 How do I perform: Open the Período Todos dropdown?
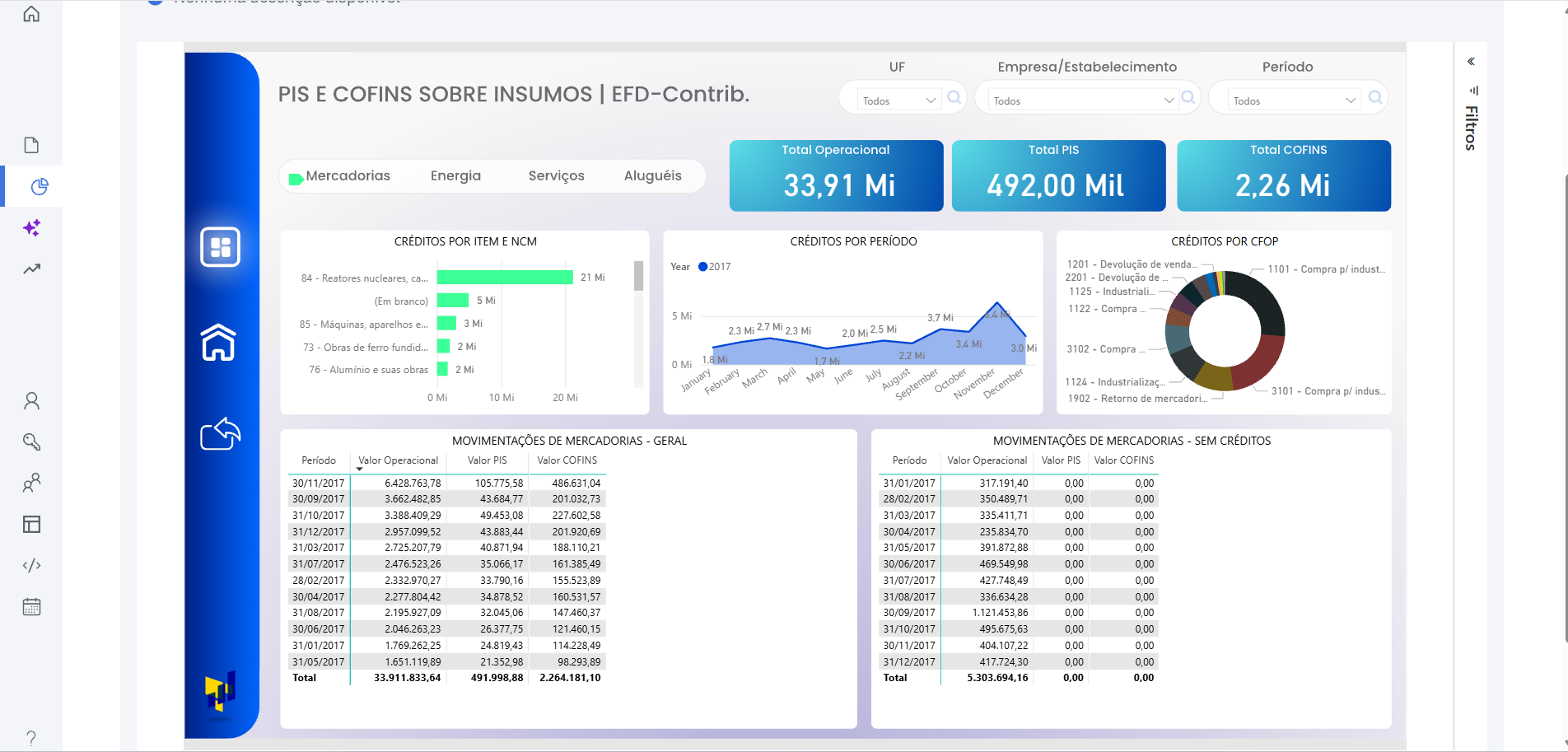tap(1293, 100)
